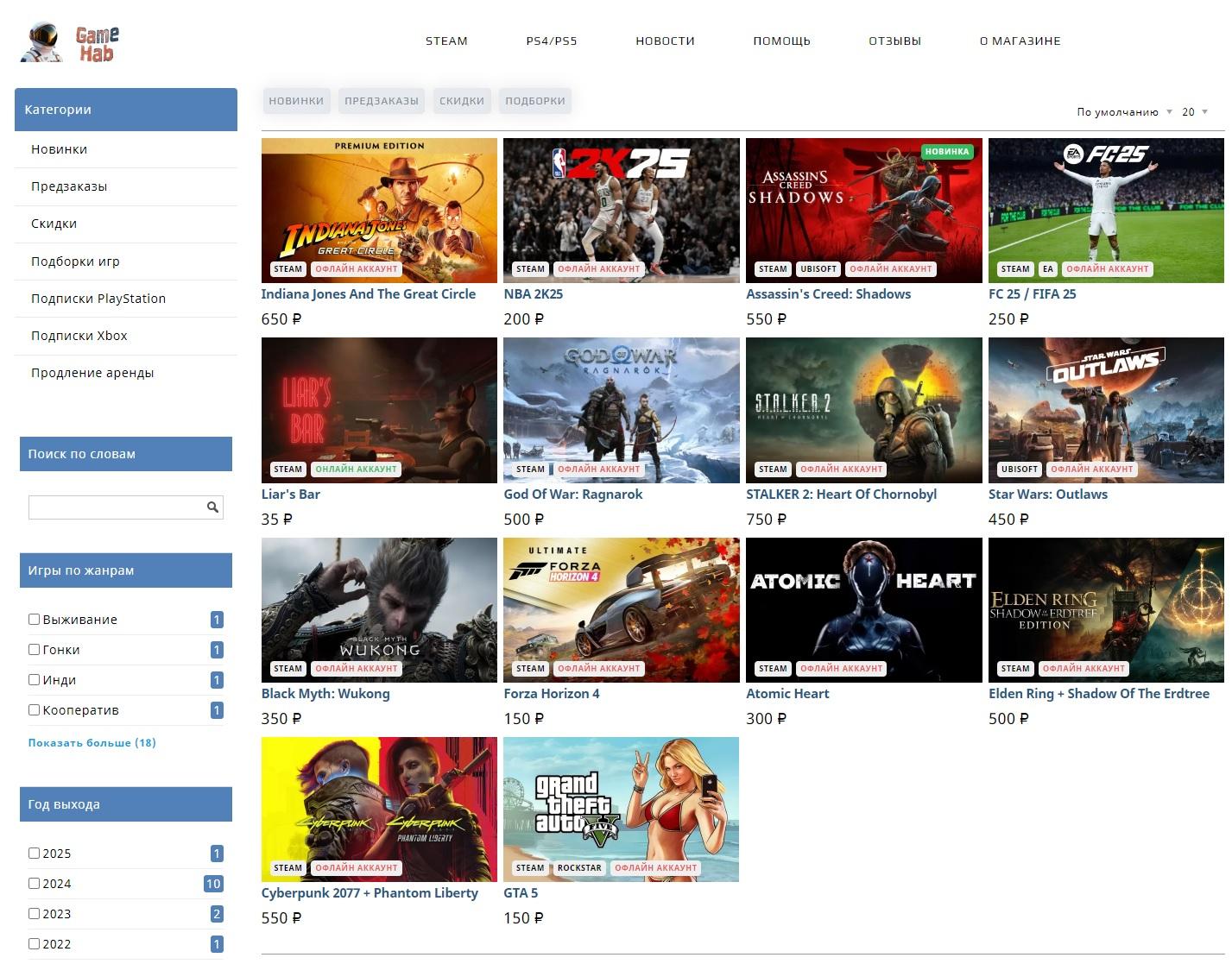Open the ПОМОЩЬ menu item
The width and height of the screenshot is (1232, 964).
(781, 41)
